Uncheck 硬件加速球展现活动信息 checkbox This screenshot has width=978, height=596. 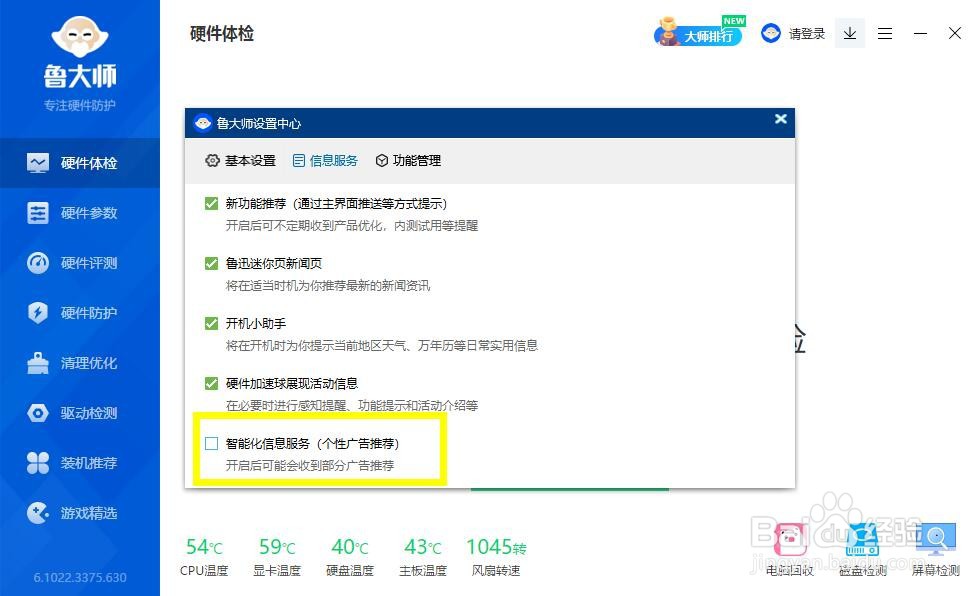coord(211,383)
